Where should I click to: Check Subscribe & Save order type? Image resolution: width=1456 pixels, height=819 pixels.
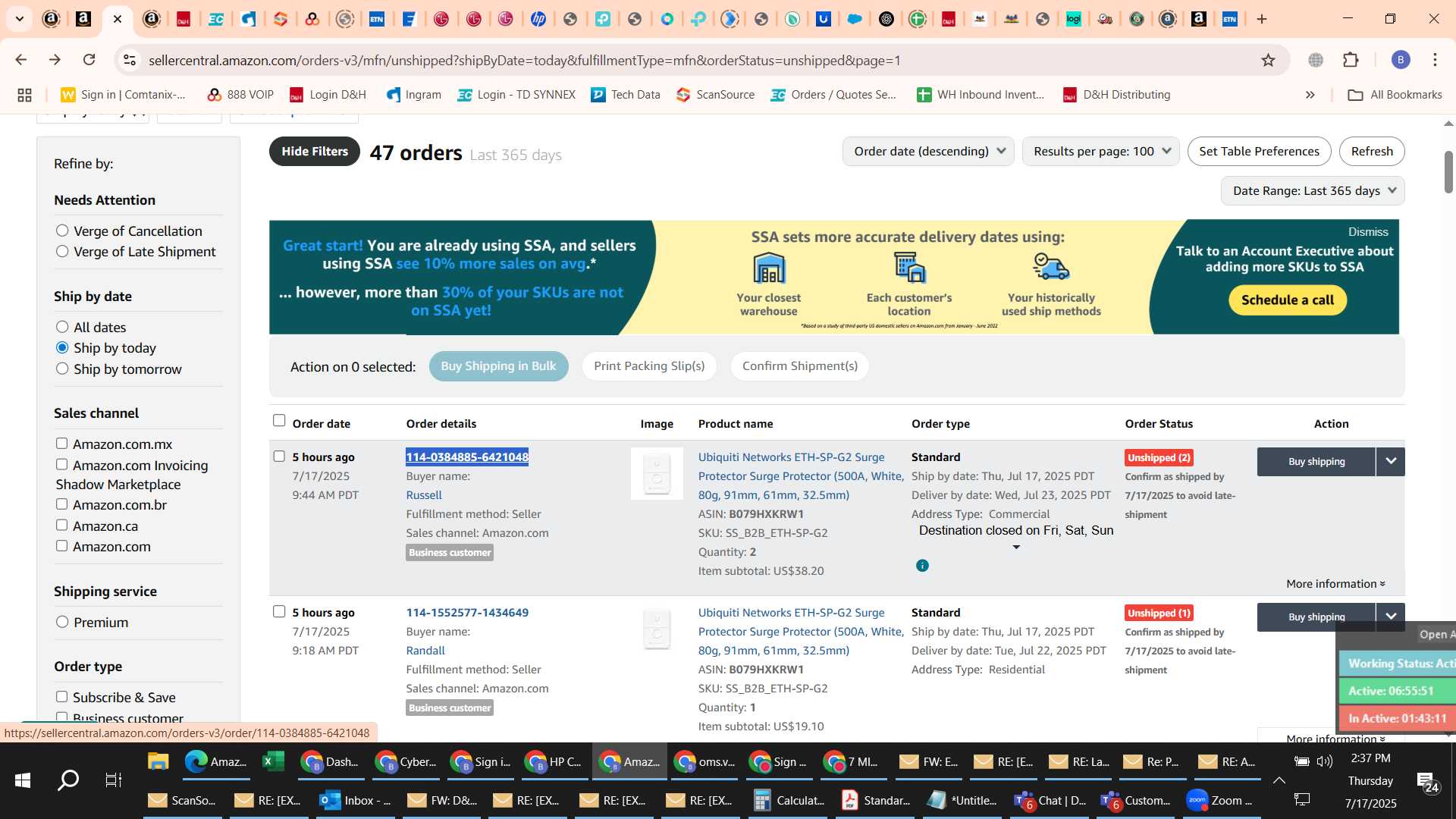click(x=61, y=696)
